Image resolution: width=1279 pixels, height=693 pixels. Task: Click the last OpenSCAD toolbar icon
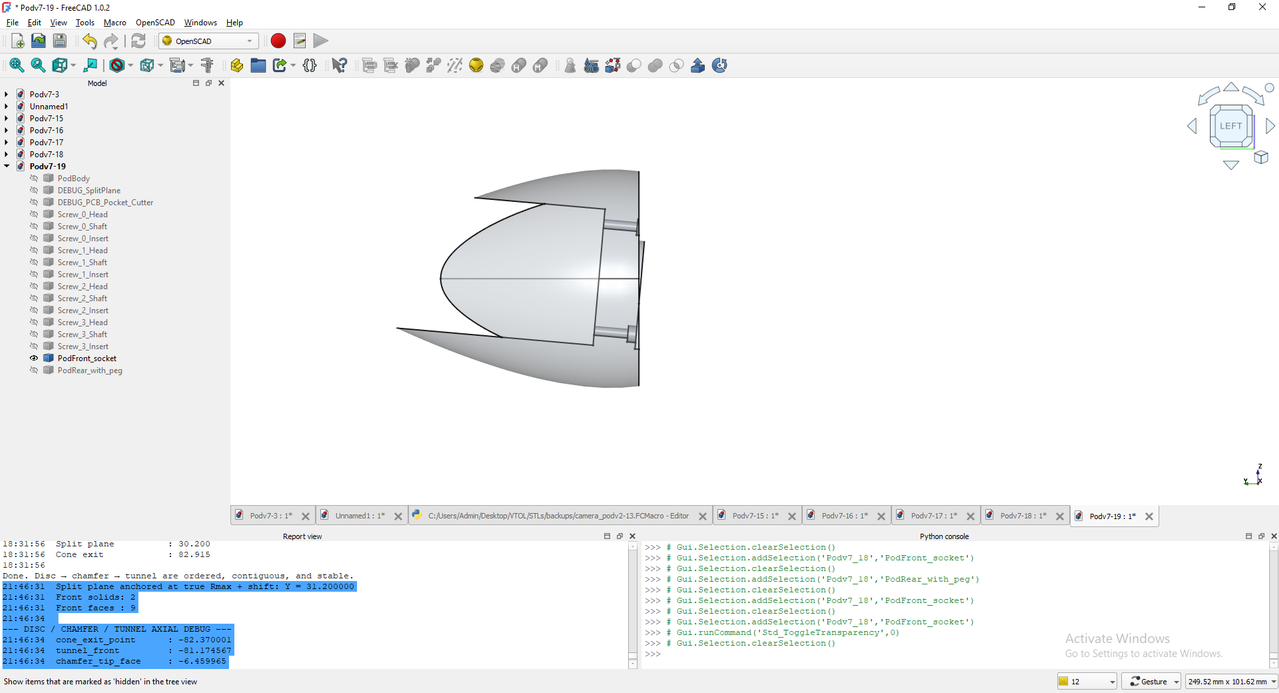[x=719, y=65]
